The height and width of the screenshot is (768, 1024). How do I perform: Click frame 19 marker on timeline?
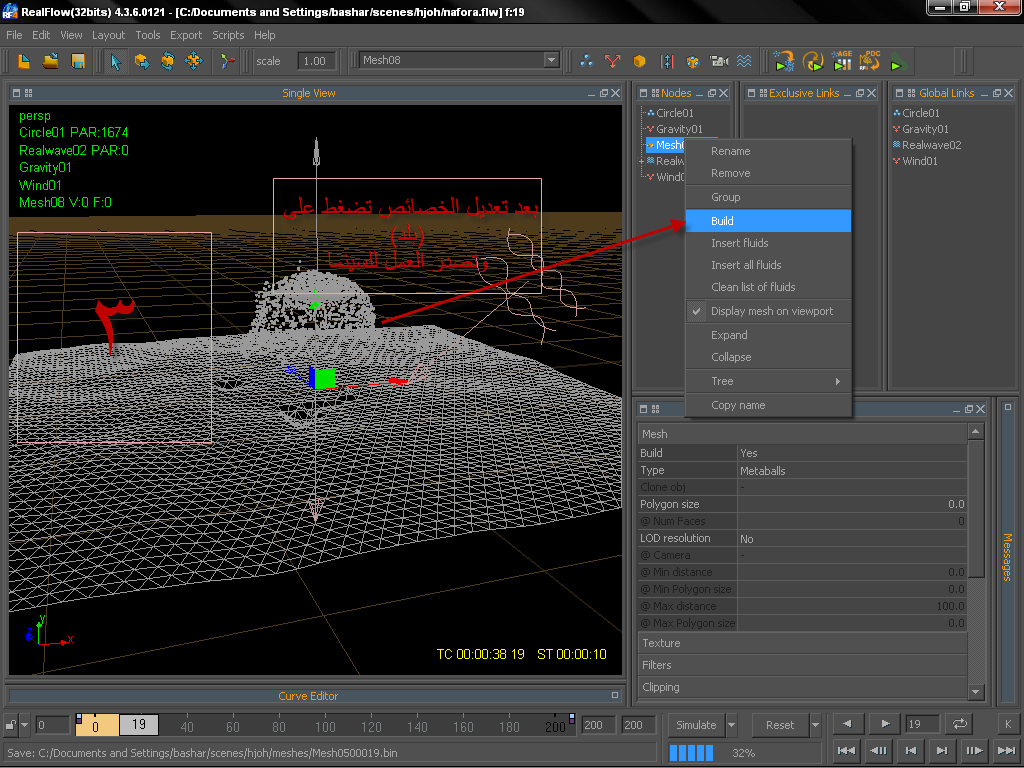pos(138,725)
